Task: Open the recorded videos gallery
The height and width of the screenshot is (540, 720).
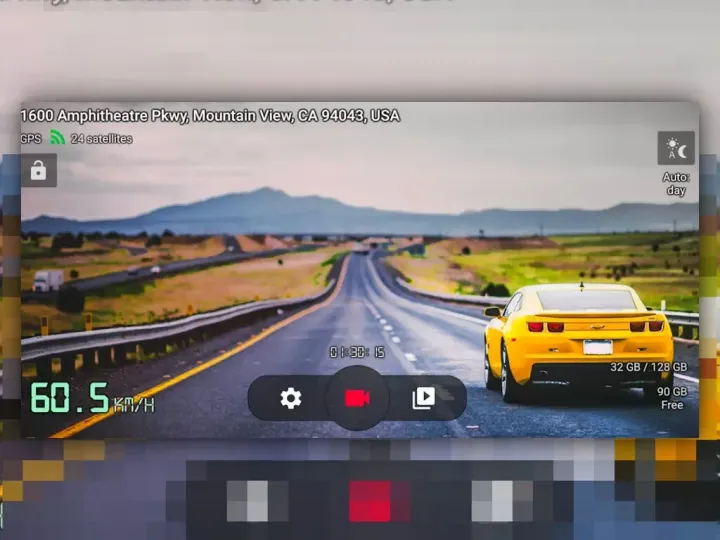Action: click(423, 398)
